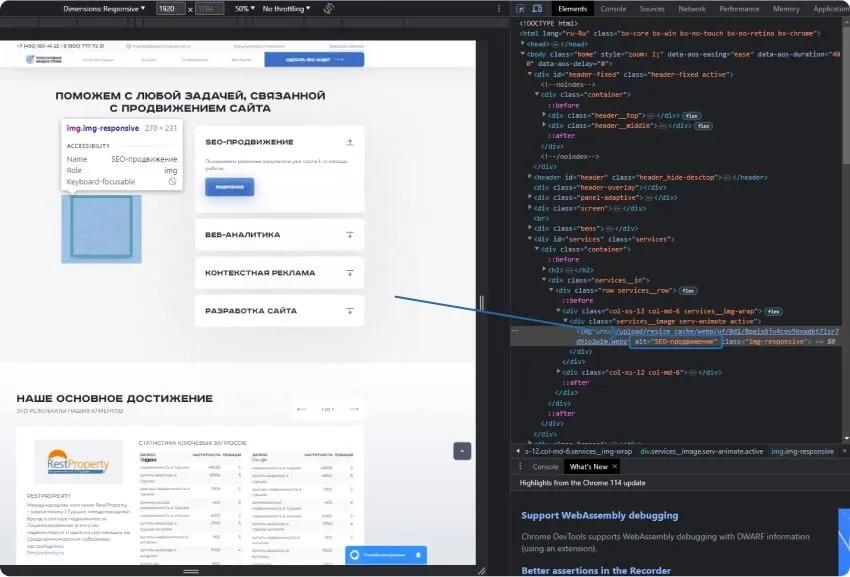
Task: Expand the div class="bens" node
Action: coord(530,228)
